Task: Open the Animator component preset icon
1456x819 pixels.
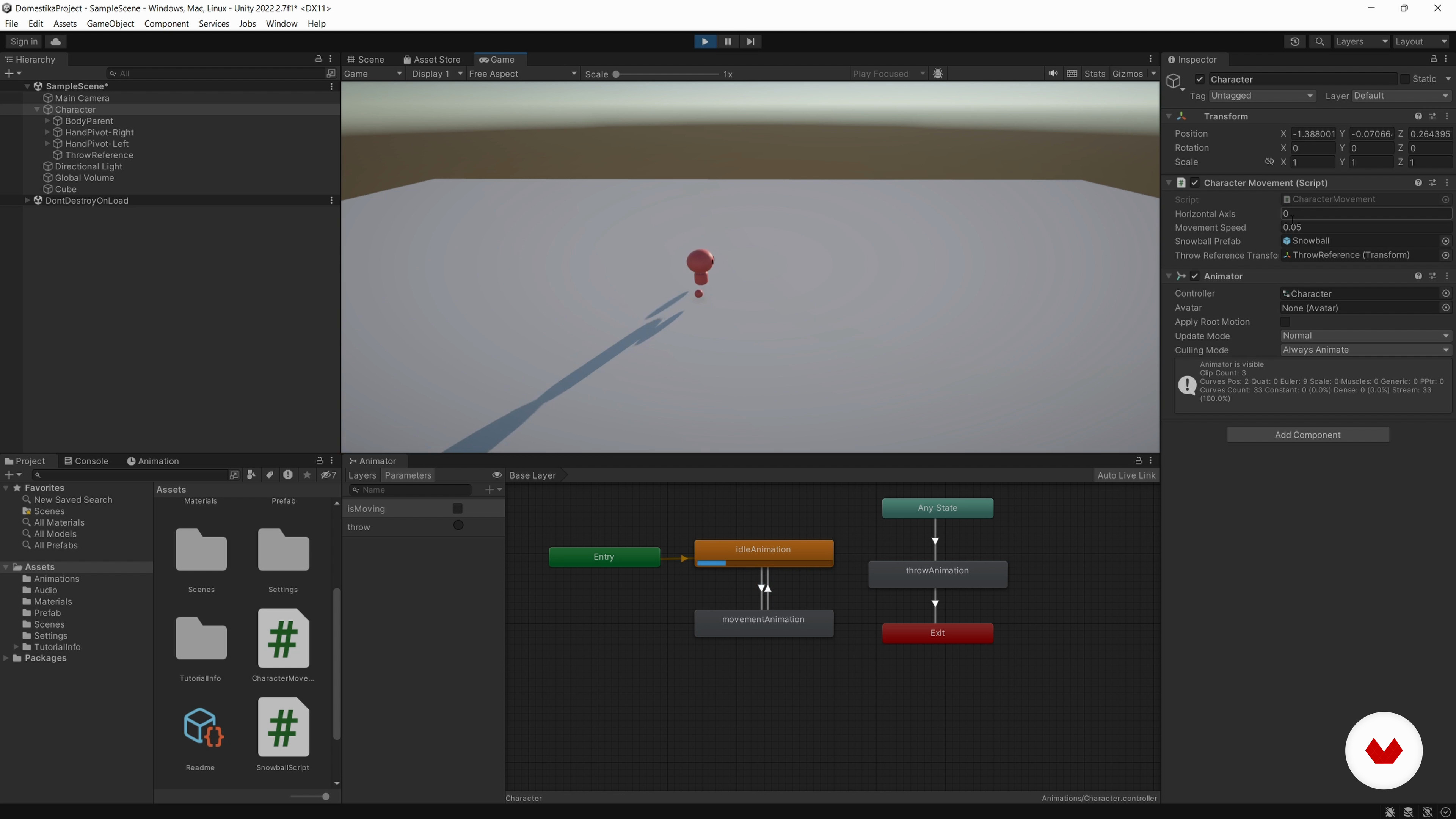Action: [x=1432, y=276]
